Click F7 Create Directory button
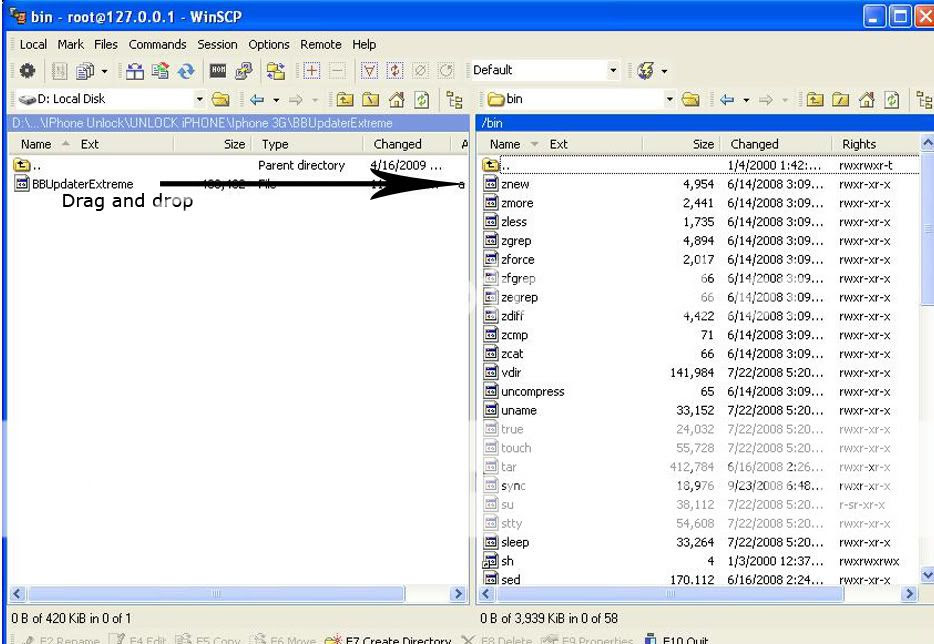The height and width of the screenshot is (644, 934). coord(388,640)
